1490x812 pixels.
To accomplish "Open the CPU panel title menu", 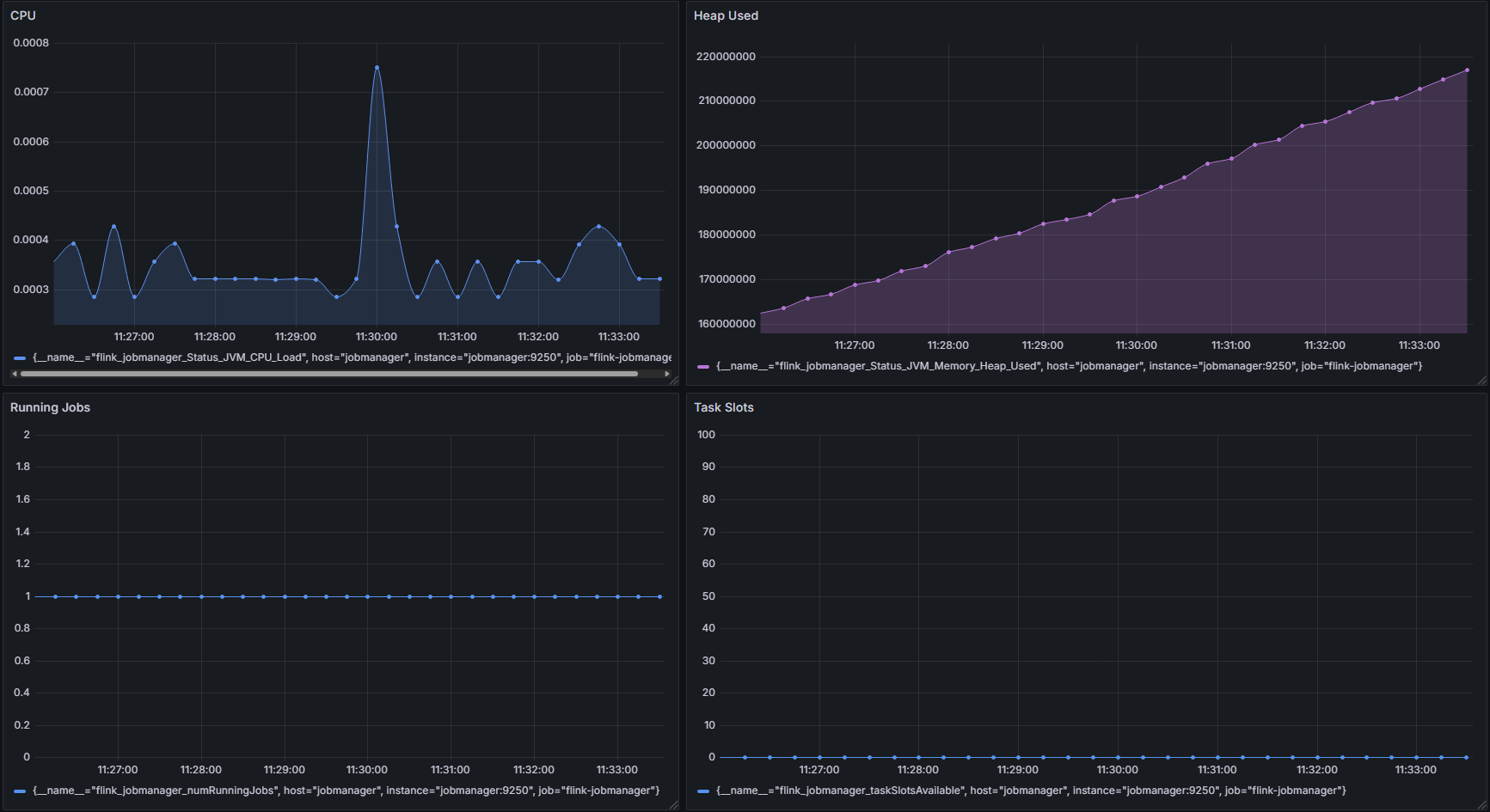I will pyautogui.click(x=23, y=15).
